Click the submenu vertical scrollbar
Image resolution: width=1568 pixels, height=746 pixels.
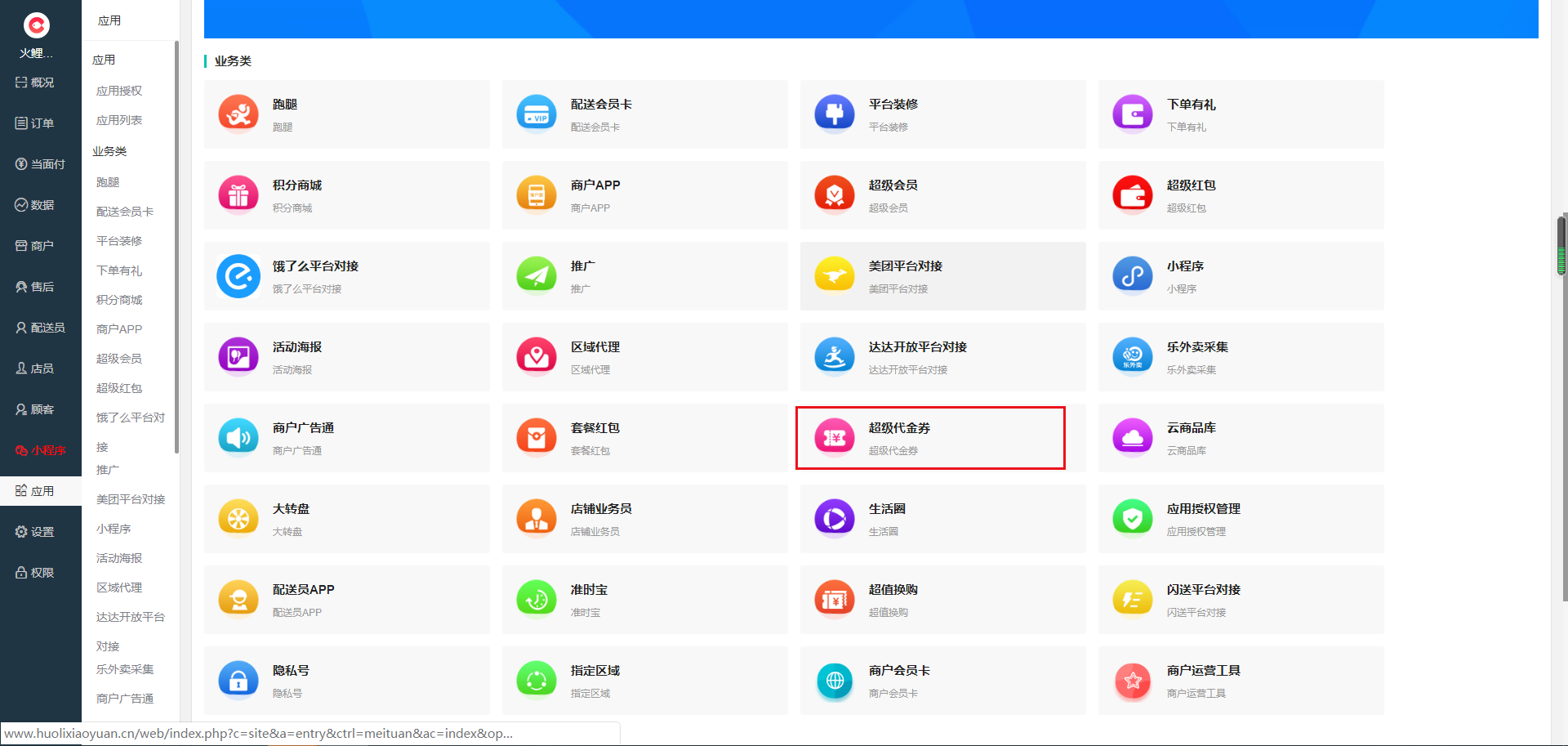pyautogui.click(x=176, y=247)
